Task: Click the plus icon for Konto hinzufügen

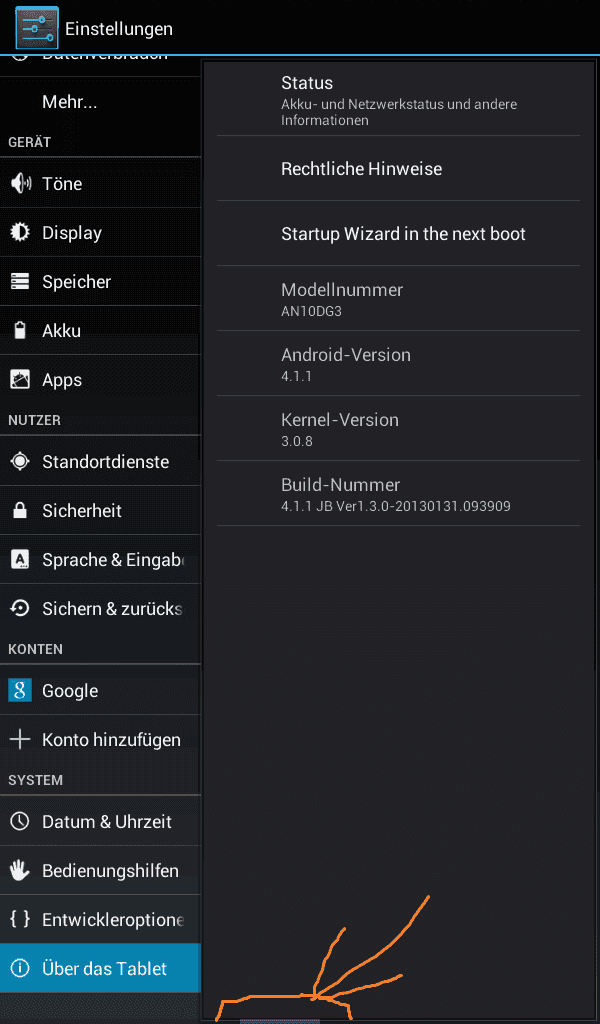Action: tap(21, 739)
